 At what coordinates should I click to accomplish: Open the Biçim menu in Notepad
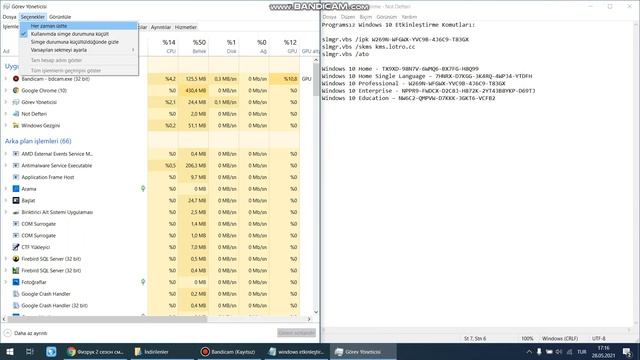point(366,17)
